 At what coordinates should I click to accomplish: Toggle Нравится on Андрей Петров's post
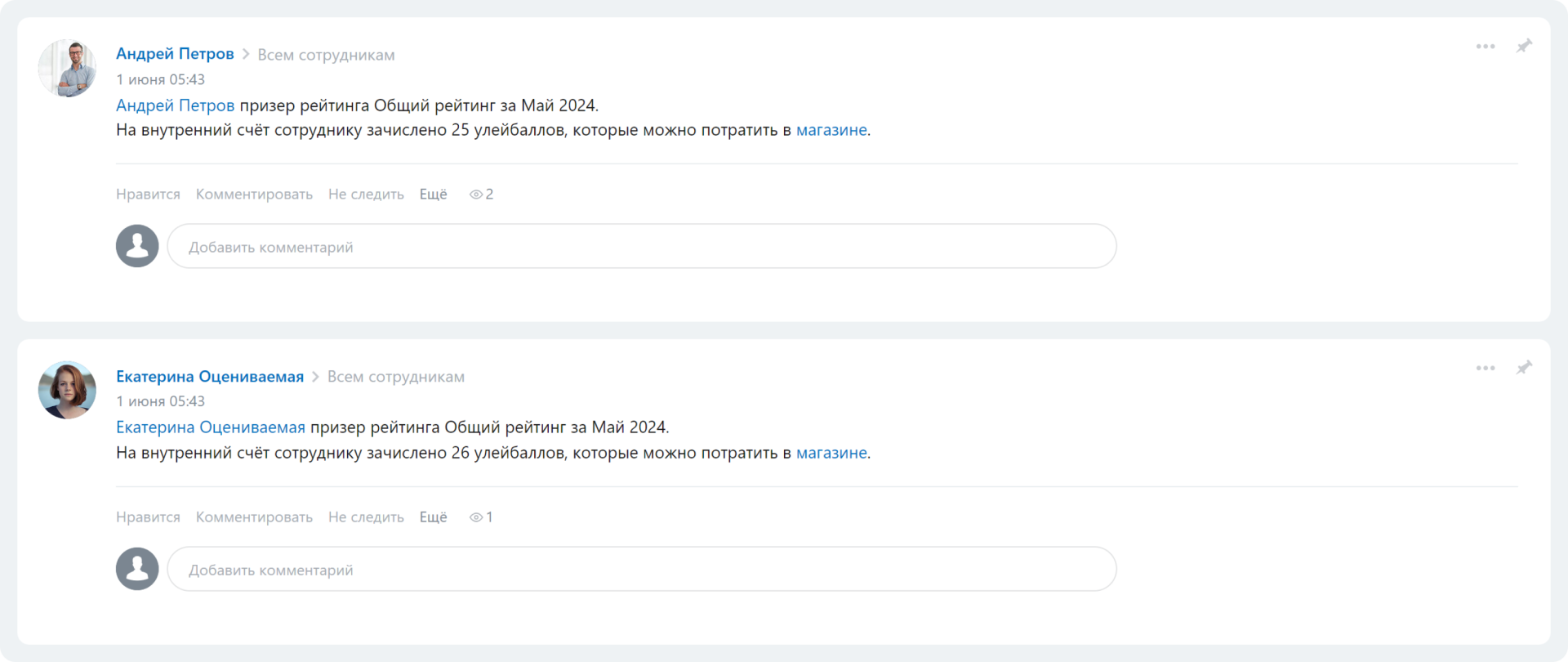tap(148, 195)
